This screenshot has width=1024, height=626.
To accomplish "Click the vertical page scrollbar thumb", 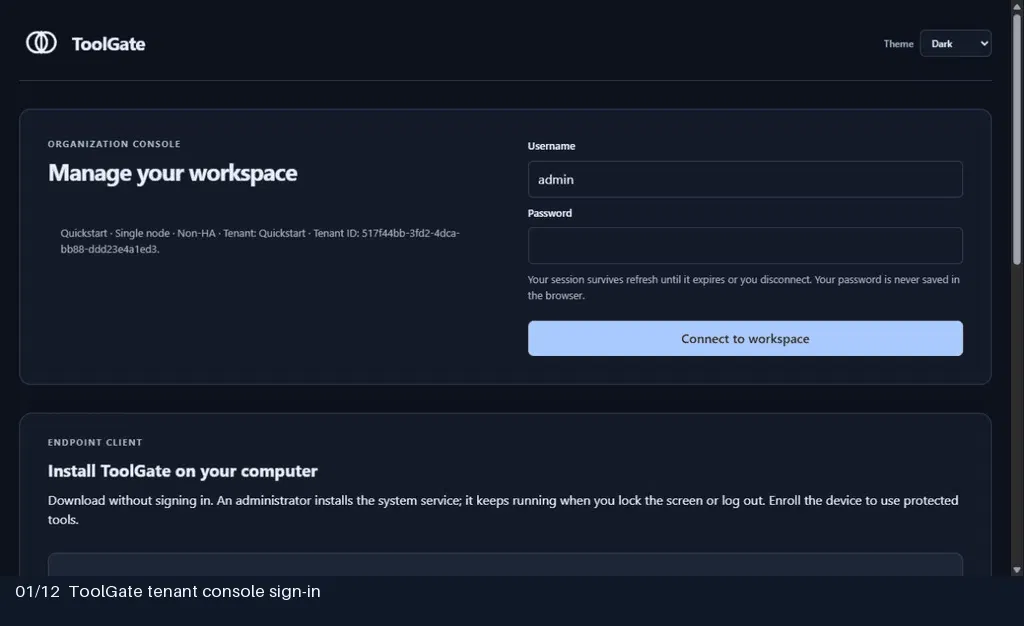I will 1017,140.
